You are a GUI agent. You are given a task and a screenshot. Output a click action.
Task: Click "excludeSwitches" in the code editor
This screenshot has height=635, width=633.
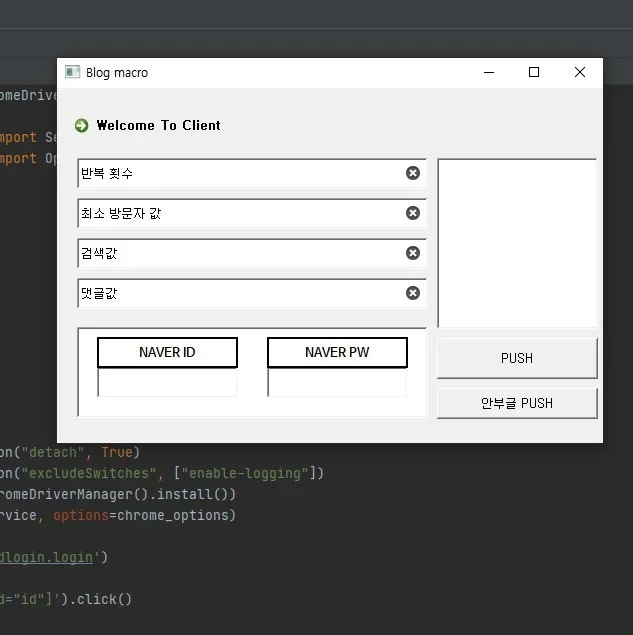coord(89,473)
